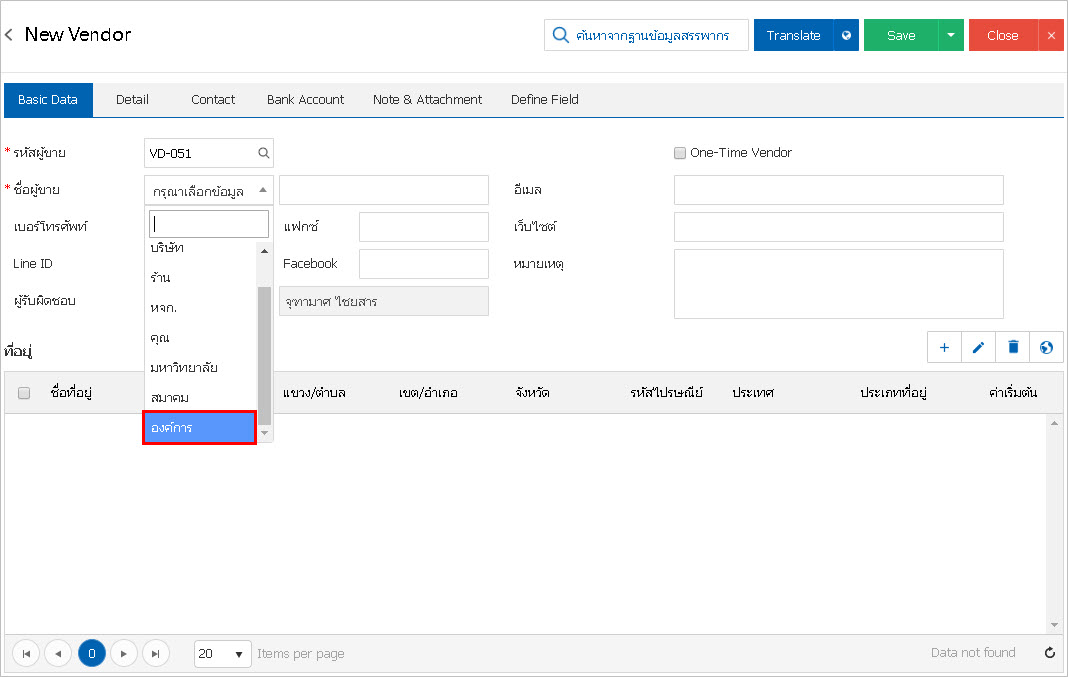The height and width of the screenshot is (677, 1068).
Task: Click the ประเทศ column header
Action: tap(753, 393)
